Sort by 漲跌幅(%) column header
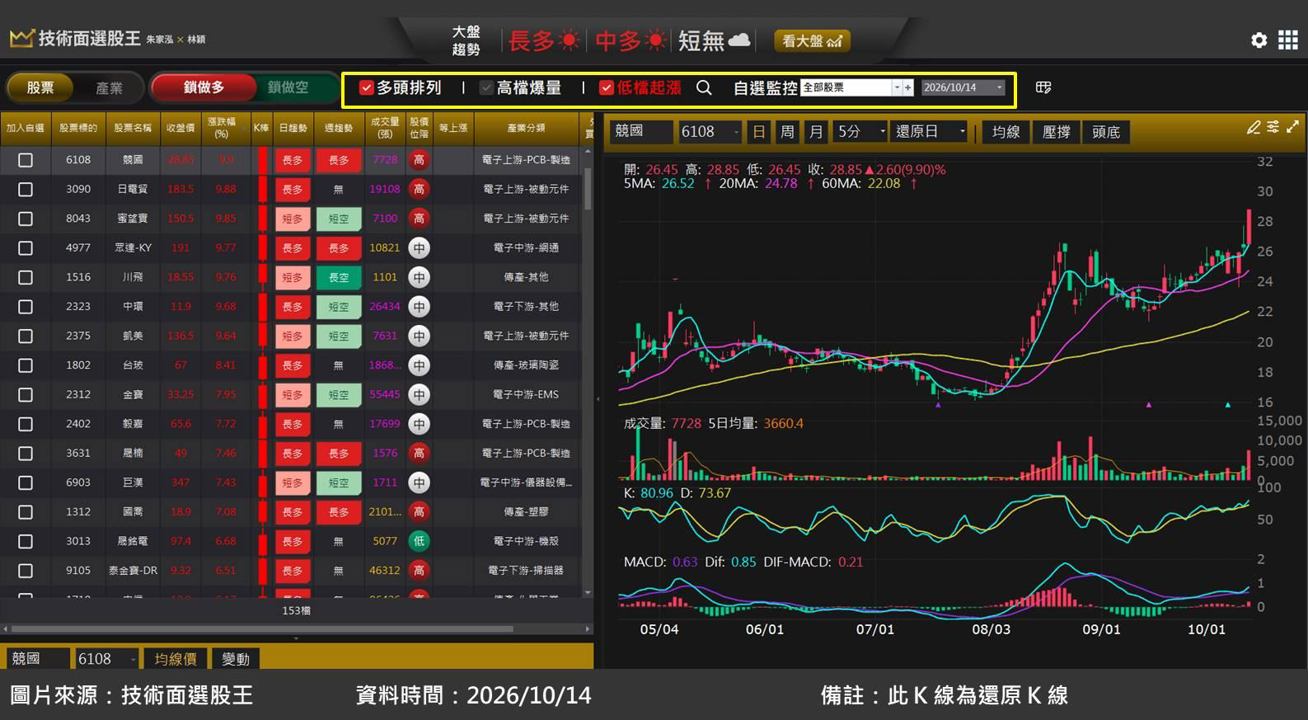 click(226, 128)
